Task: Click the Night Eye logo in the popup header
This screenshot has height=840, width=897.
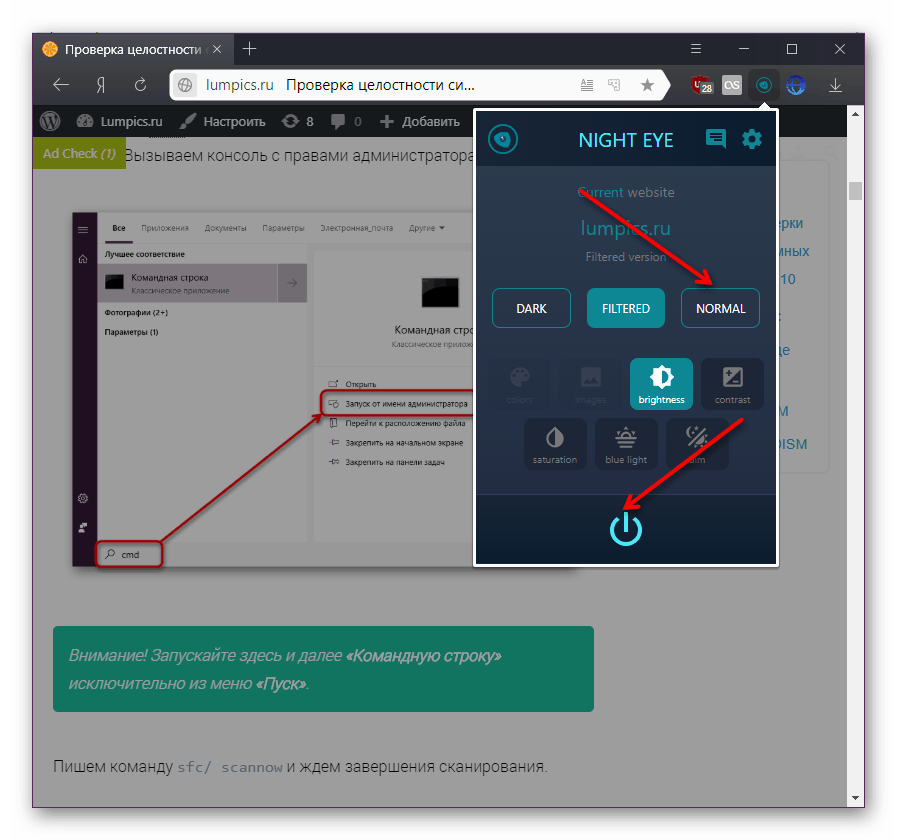Action: pyautogui.click(x=503, y=139)
